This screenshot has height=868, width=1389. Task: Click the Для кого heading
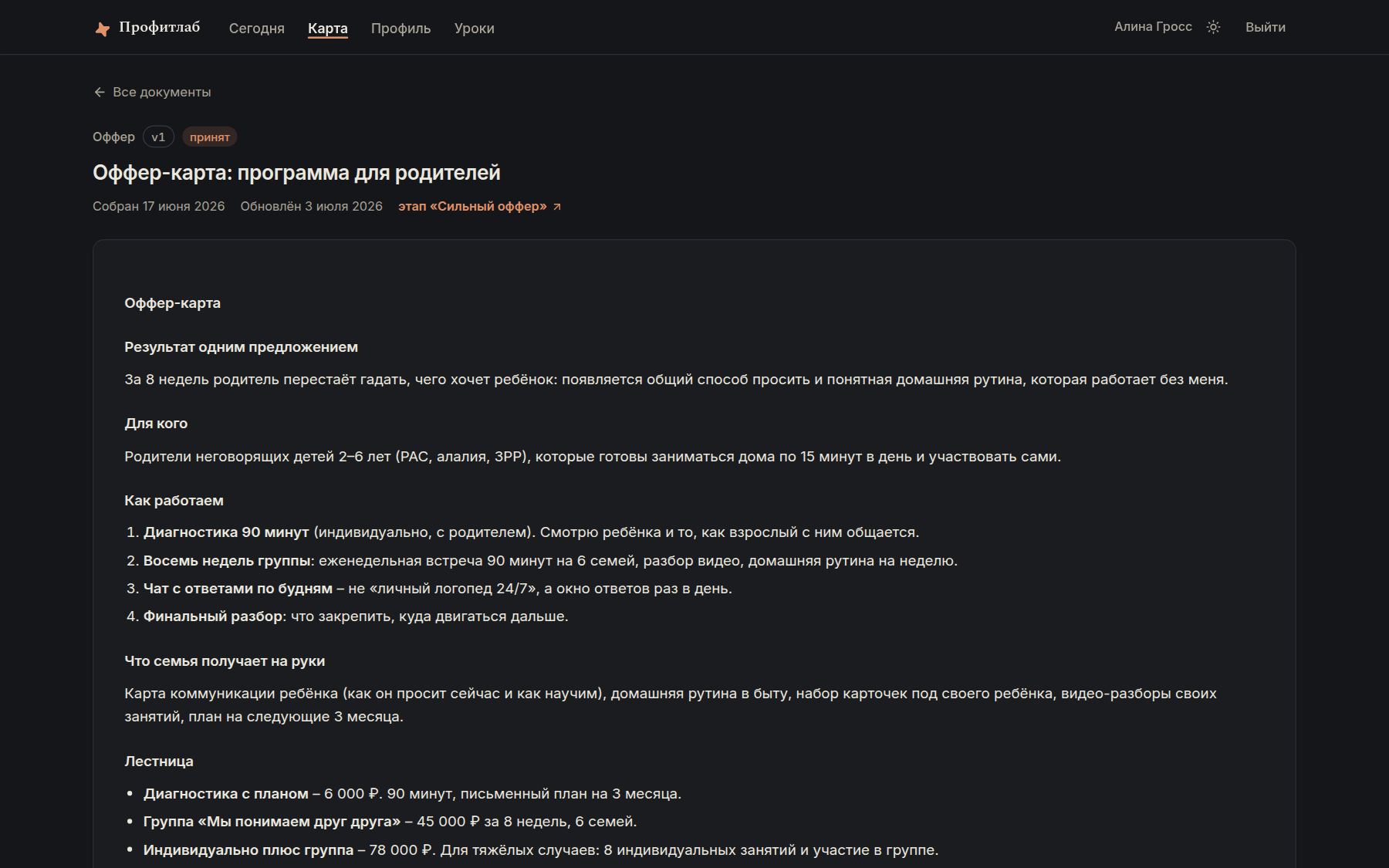coord(156,424)
